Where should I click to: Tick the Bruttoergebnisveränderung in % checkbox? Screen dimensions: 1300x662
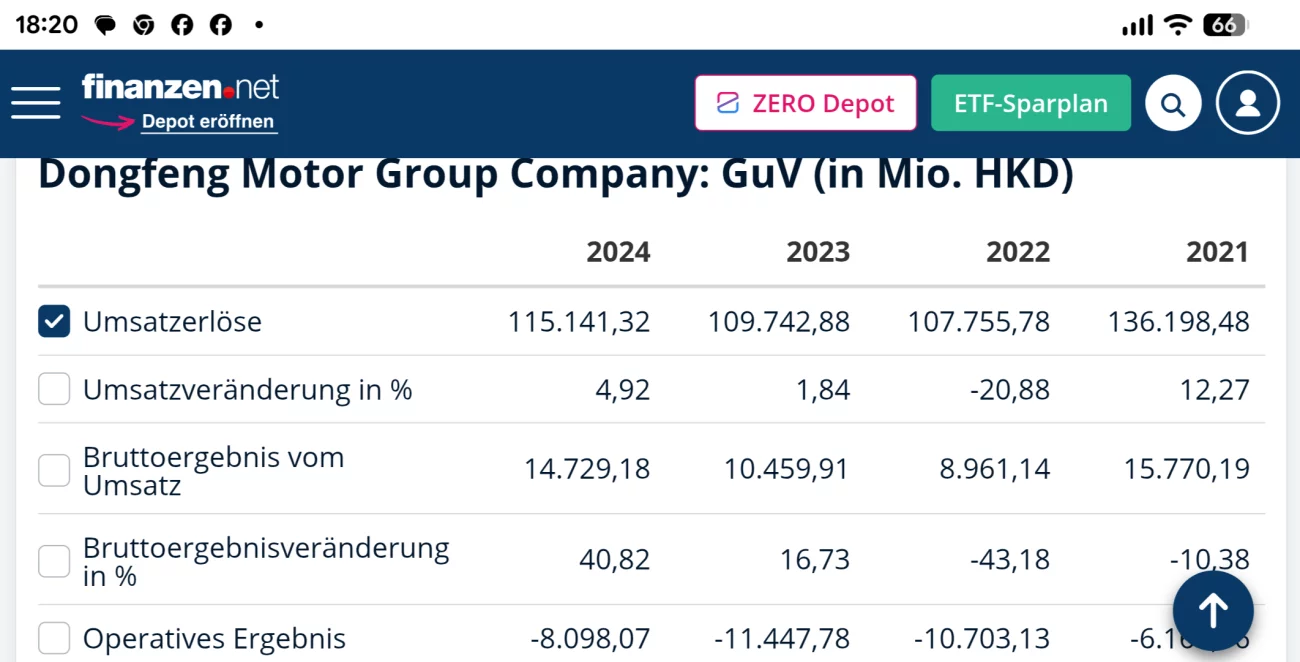coord(54,561)
